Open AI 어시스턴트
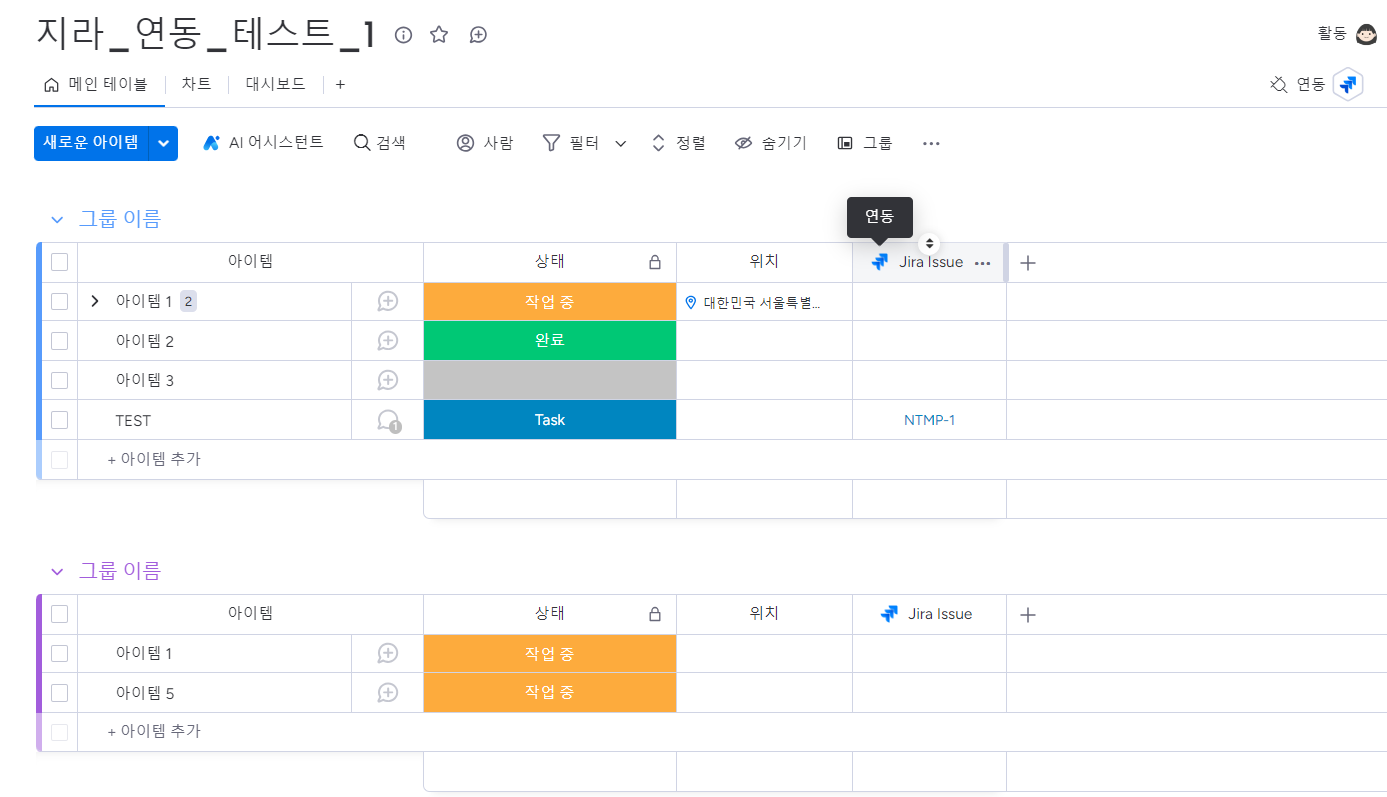This screenshot has height=797, width=1387. click(263, 143)
